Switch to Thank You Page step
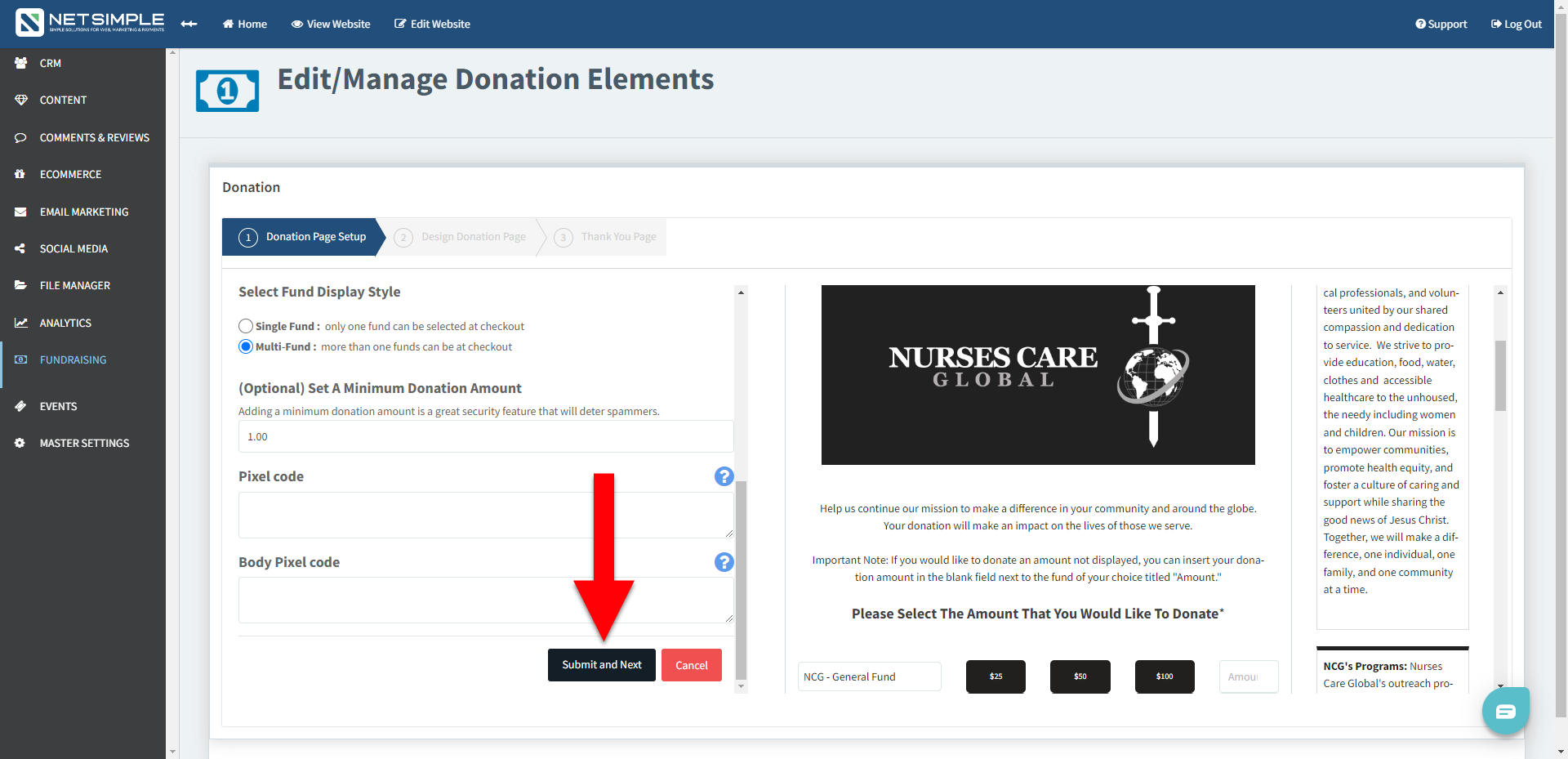Viewport: 1568px width, 759px height. click(607, 237)
